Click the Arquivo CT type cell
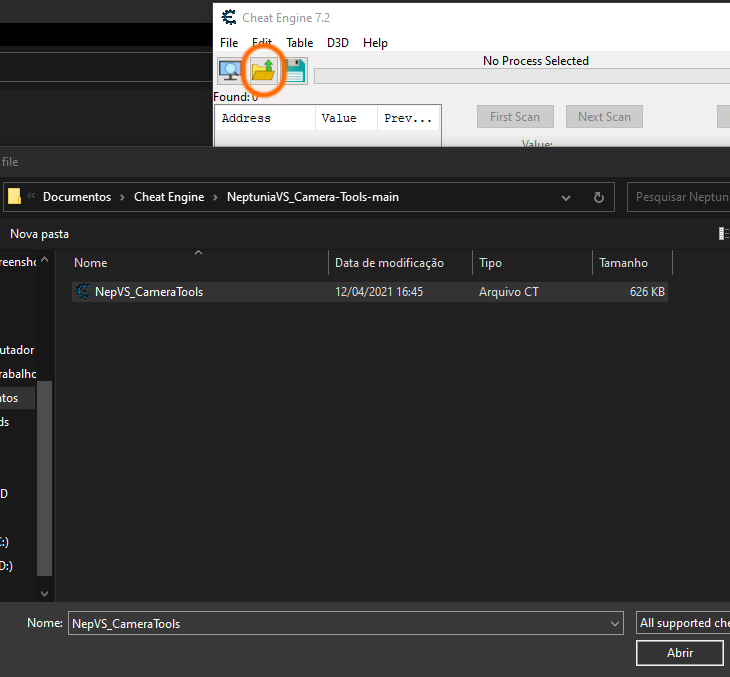730x677 pixels. tap(508, 292)
